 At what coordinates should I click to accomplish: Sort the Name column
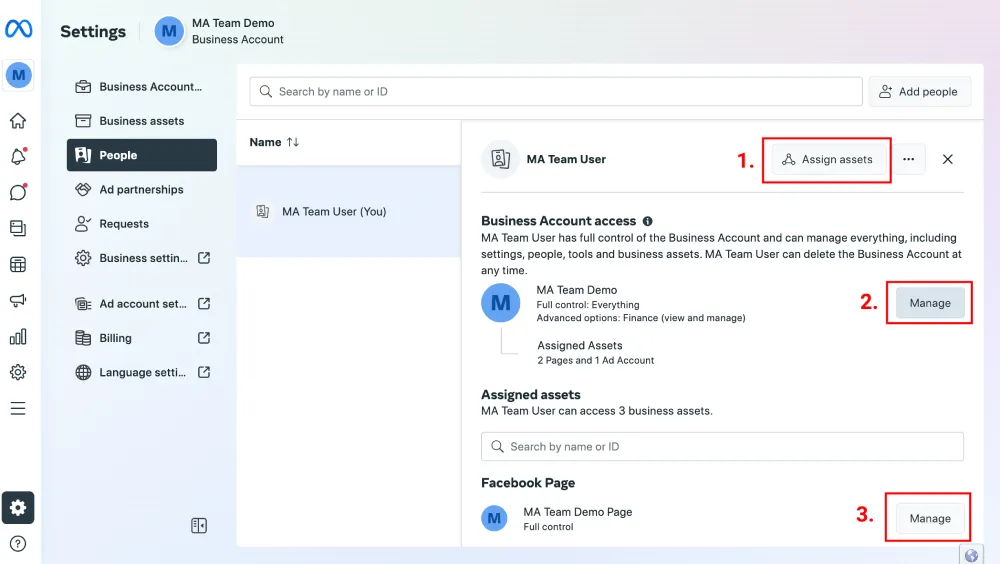[293, 142]
